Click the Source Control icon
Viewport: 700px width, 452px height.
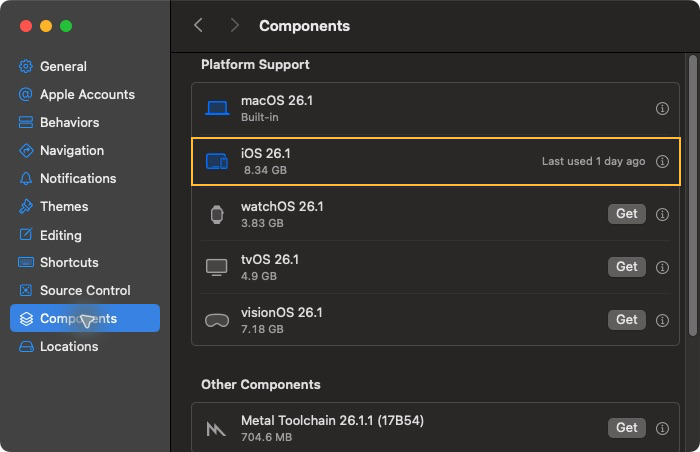pyautogui.click(x=26, y=290)
